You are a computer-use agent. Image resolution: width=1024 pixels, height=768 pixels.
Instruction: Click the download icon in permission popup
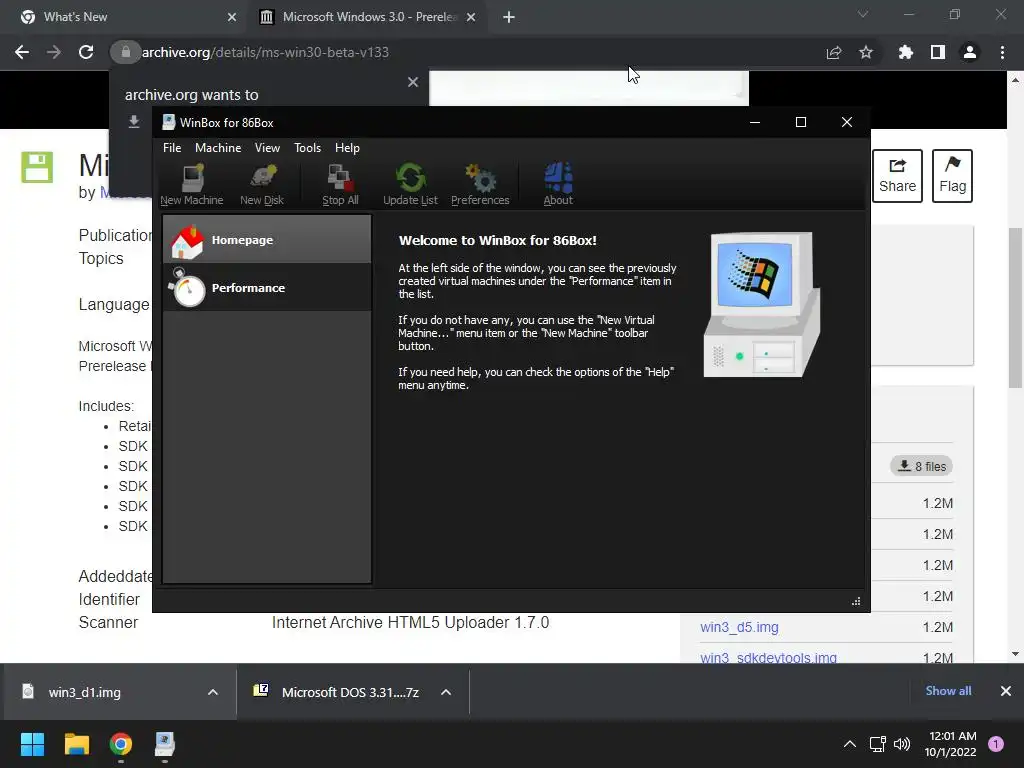[x=134, y=121]
